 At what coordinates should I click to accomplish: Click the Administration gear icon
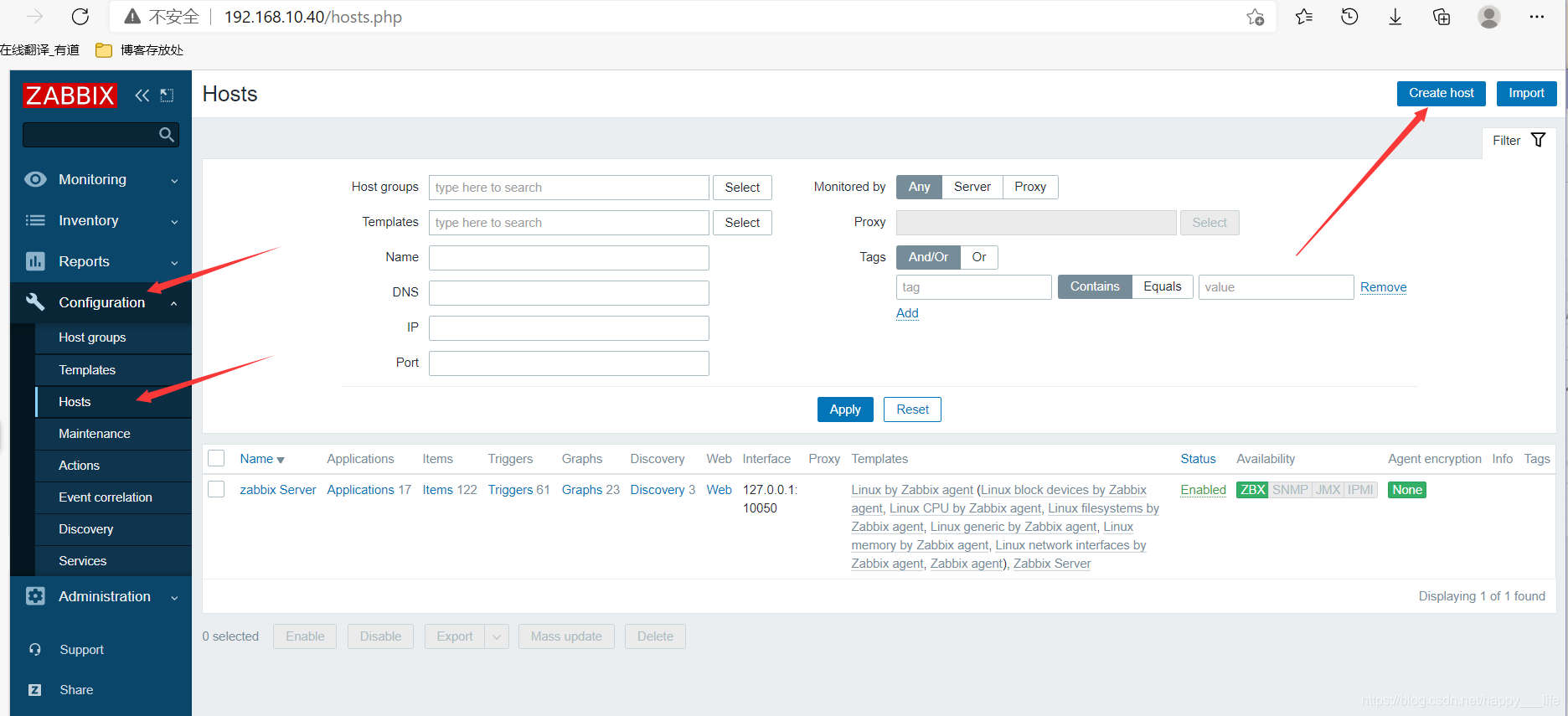[35, 596]
